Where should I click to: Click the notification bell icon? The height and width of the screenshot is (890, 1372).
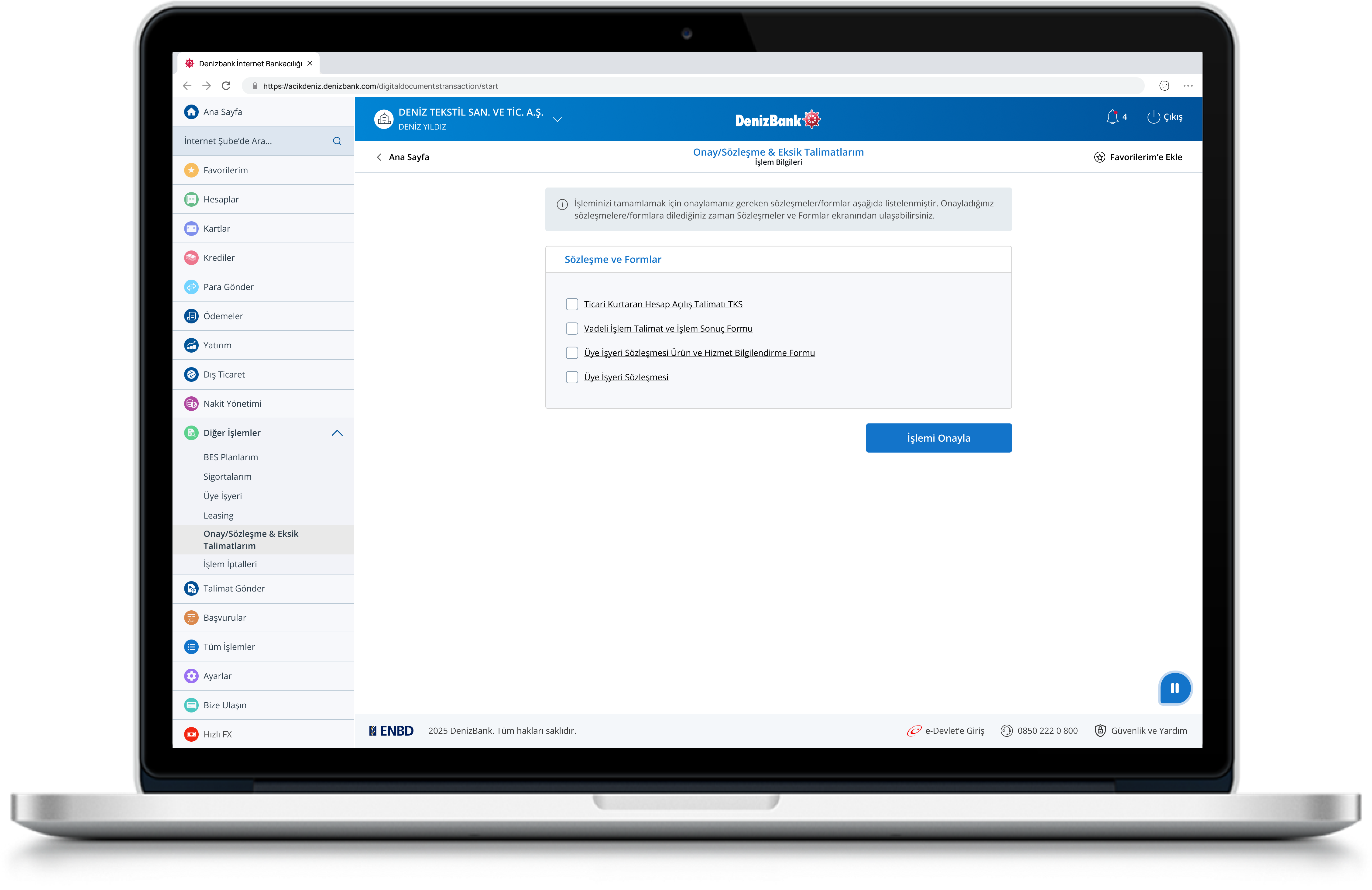1112,117
